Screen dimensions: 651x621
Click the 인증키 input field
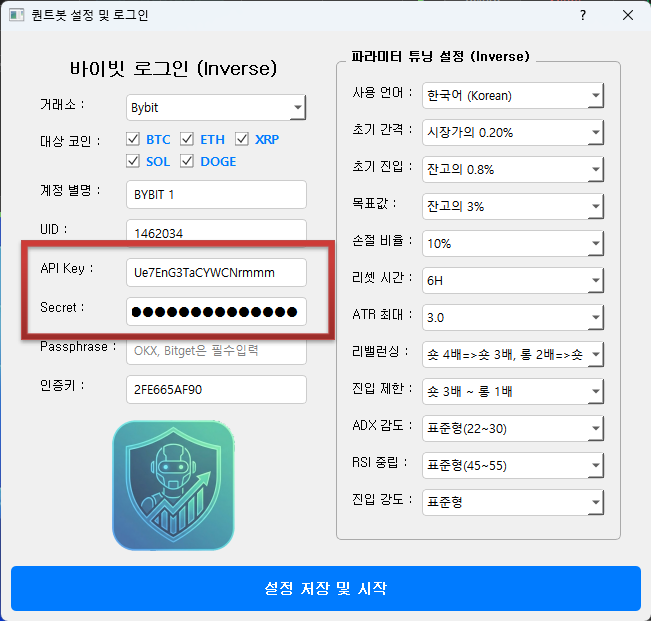pyautogui.click(x=216, y=389)
